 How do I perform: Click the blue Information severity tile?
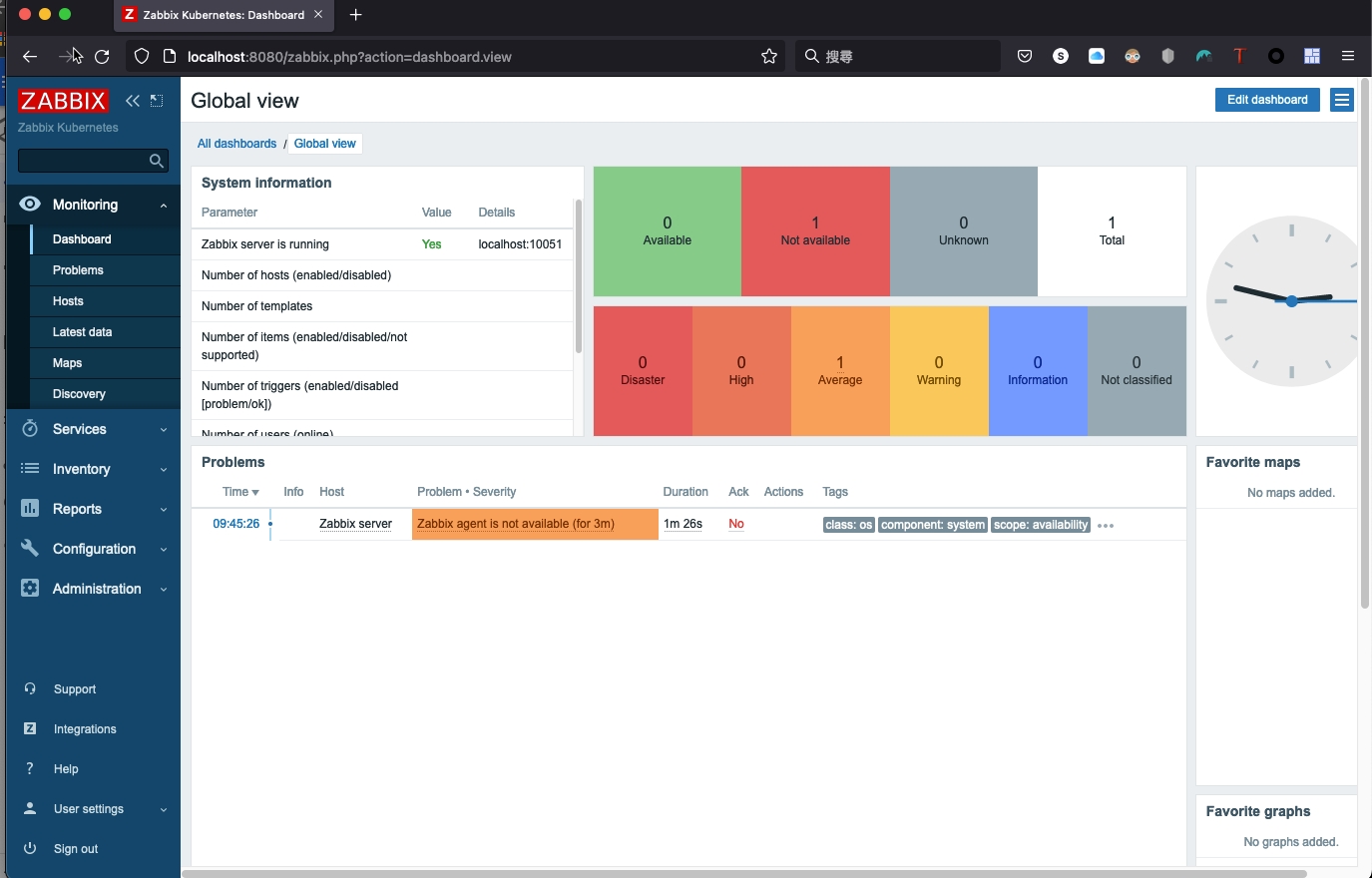pos(1038,371)
